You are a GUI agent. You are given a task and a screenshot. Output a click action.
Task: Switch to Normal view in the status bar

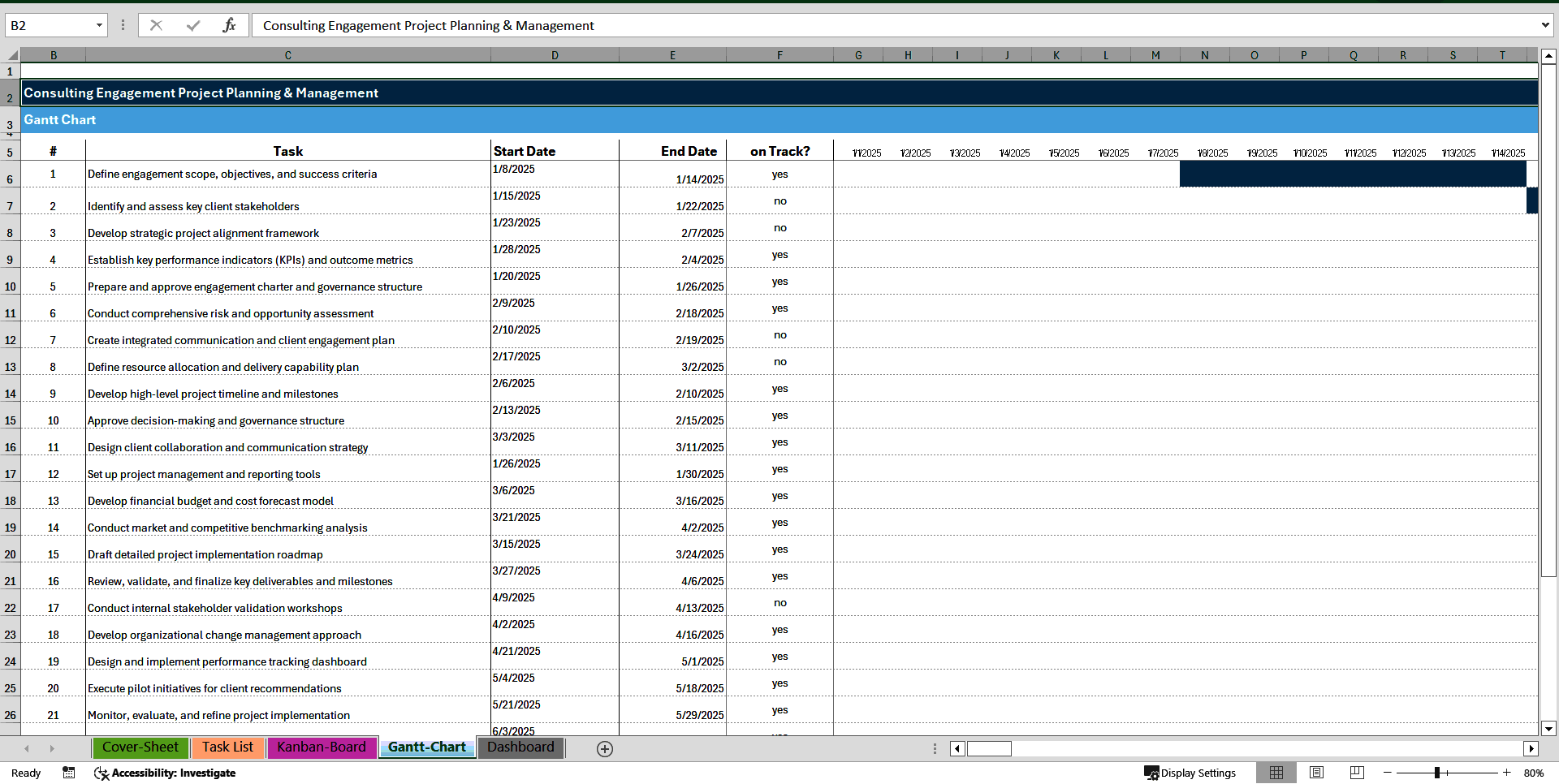coord(1276,773)
